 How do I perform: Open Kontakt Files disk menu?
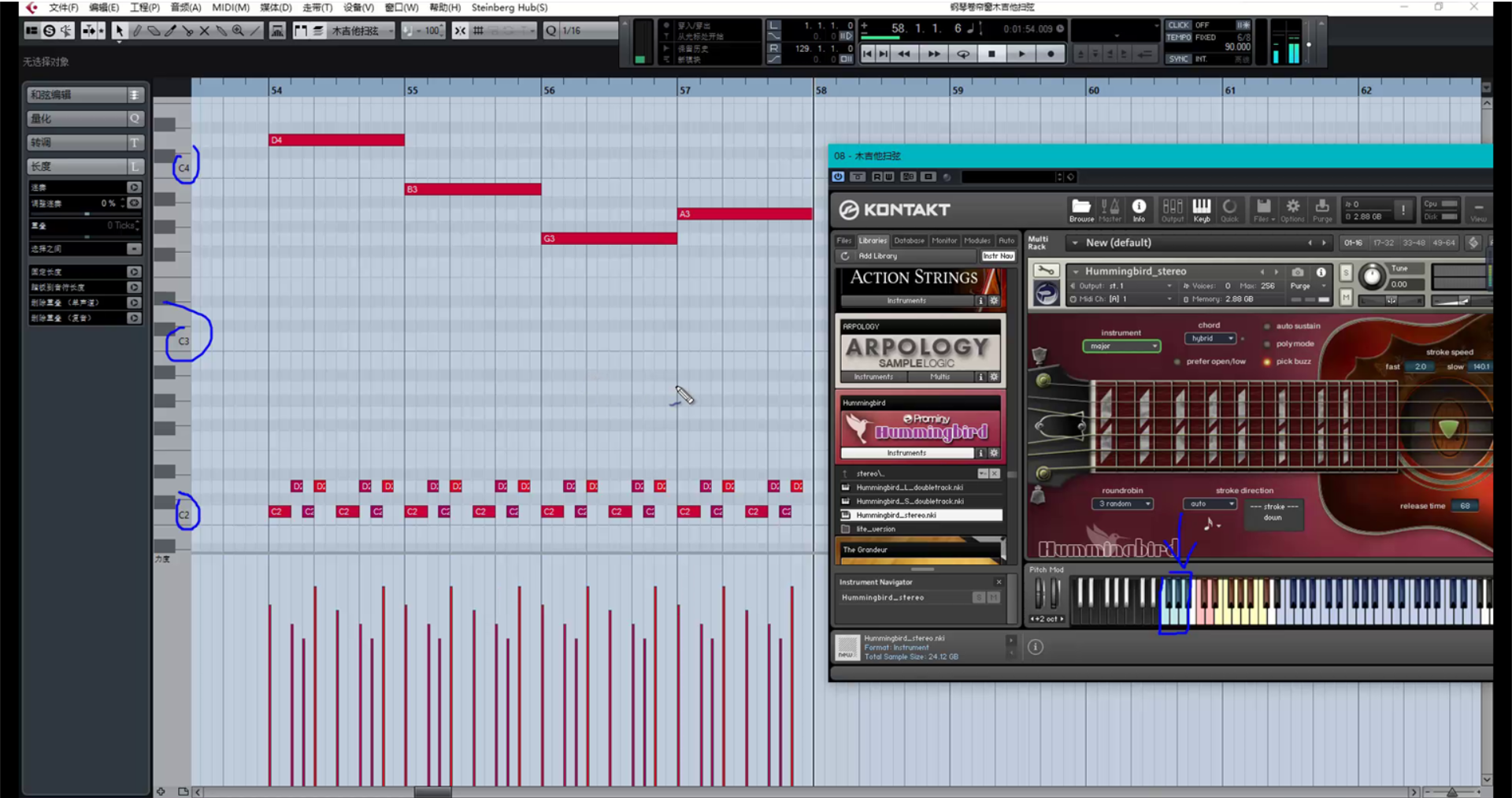point(1263,210)
